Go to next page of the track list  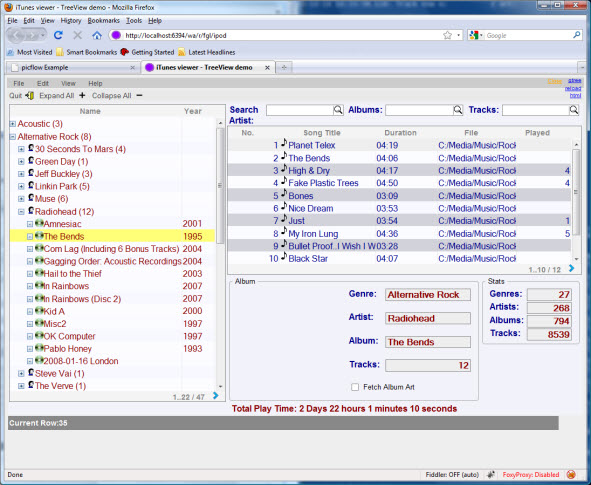pos(571,268)
